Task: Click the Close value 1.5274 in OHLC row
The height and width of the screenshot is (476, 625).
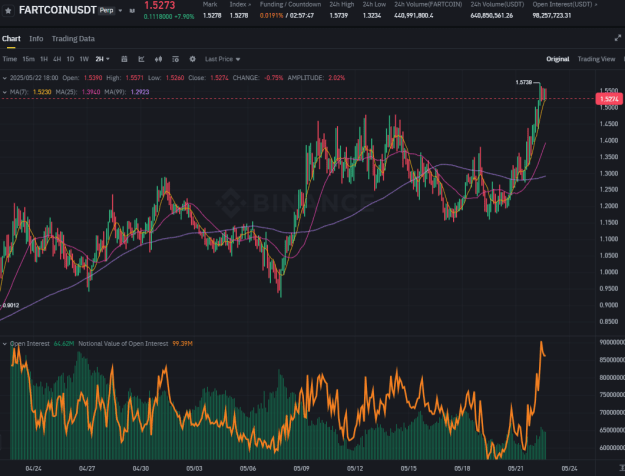Action: click(x=219, y=78)
